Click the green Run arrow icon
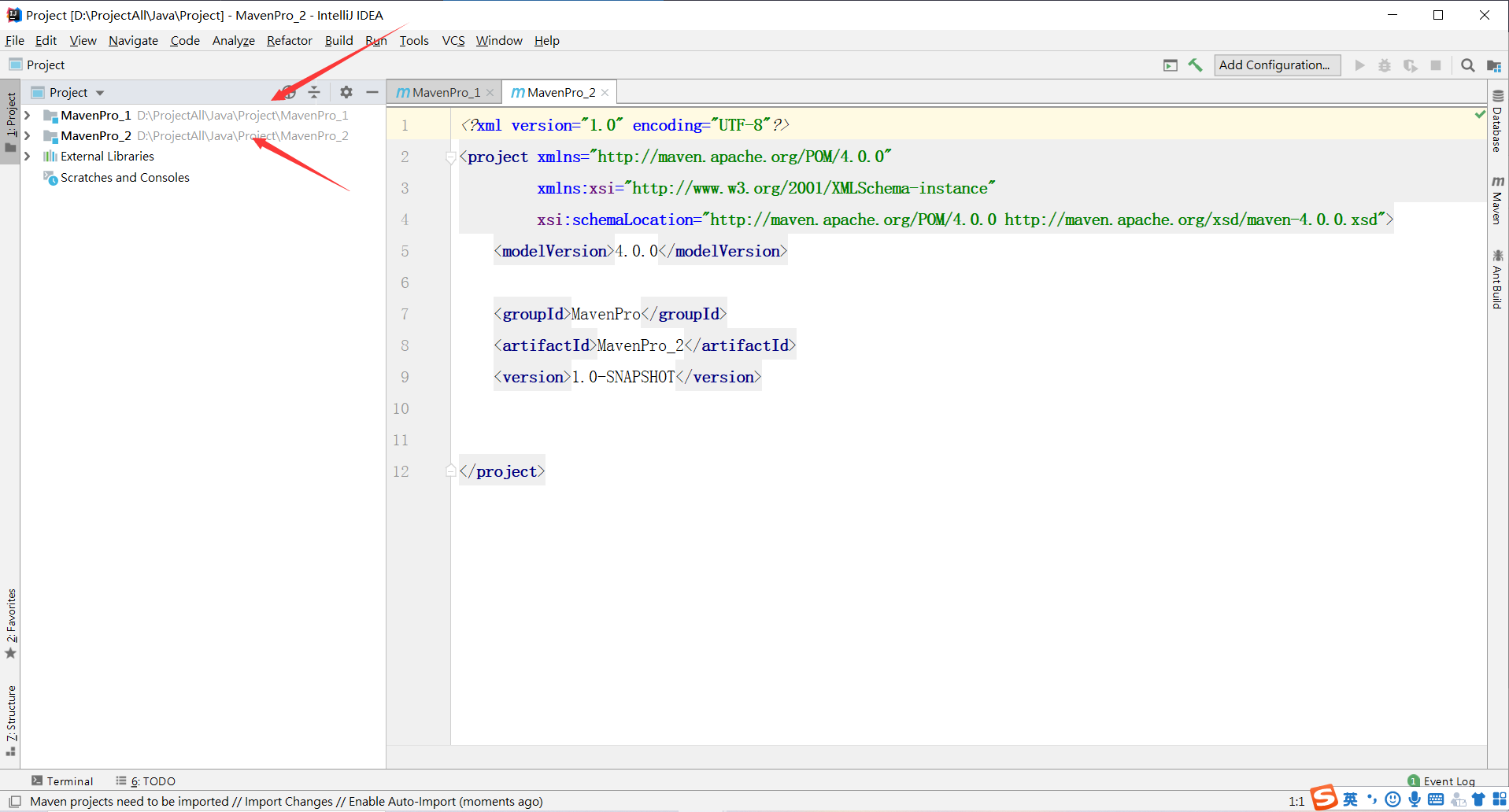Viewport: 1509px width, 812px height. (1359, 65)
